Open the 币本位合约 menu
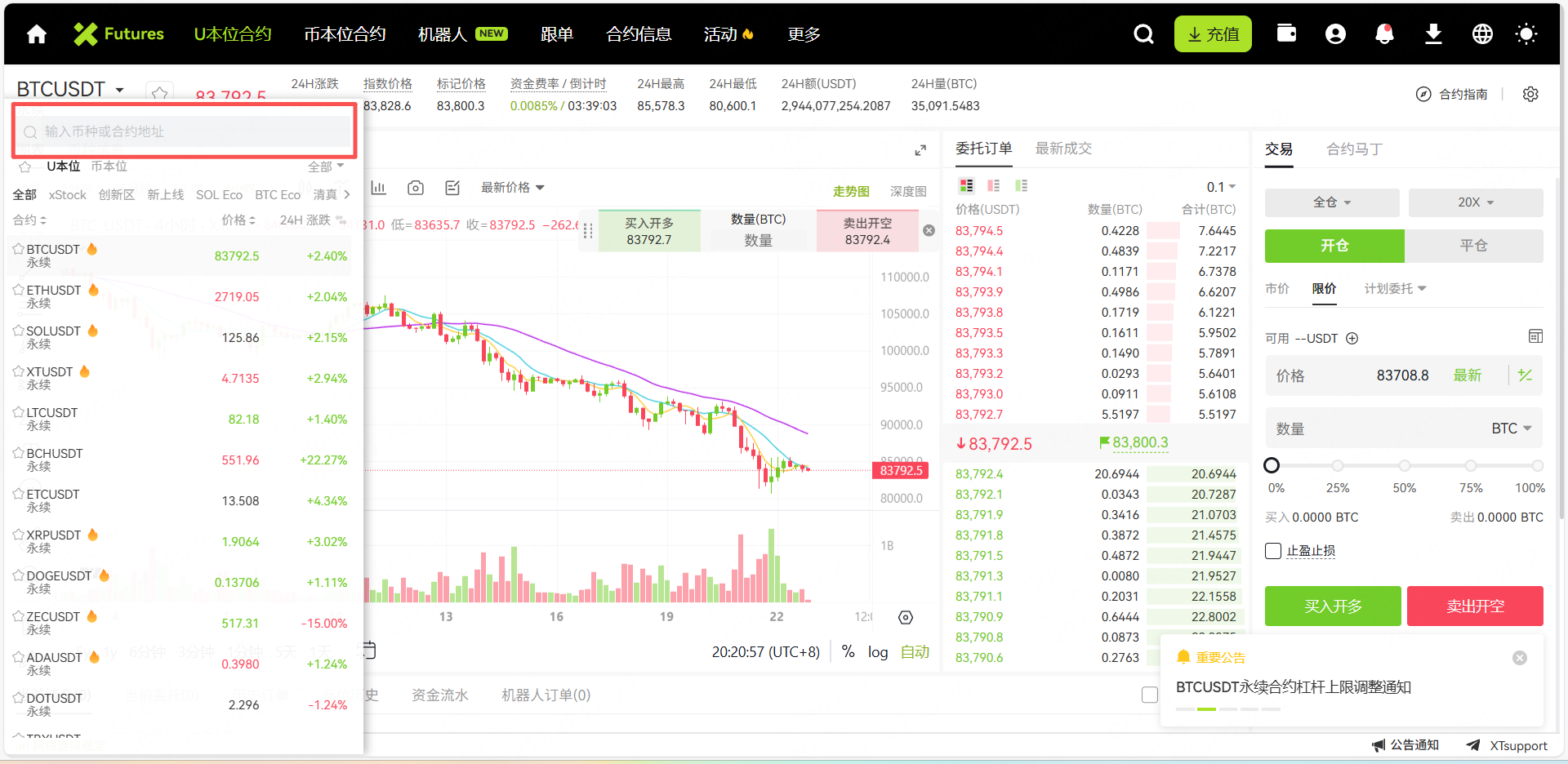Screen dimensions: 1568x764 tap(343, 33)
